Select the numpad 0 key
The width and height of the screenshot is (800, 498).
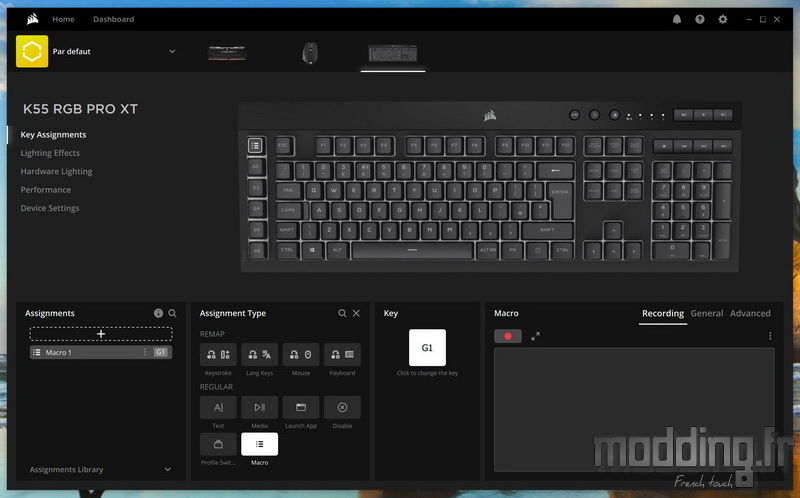click(x=672, y=250)
